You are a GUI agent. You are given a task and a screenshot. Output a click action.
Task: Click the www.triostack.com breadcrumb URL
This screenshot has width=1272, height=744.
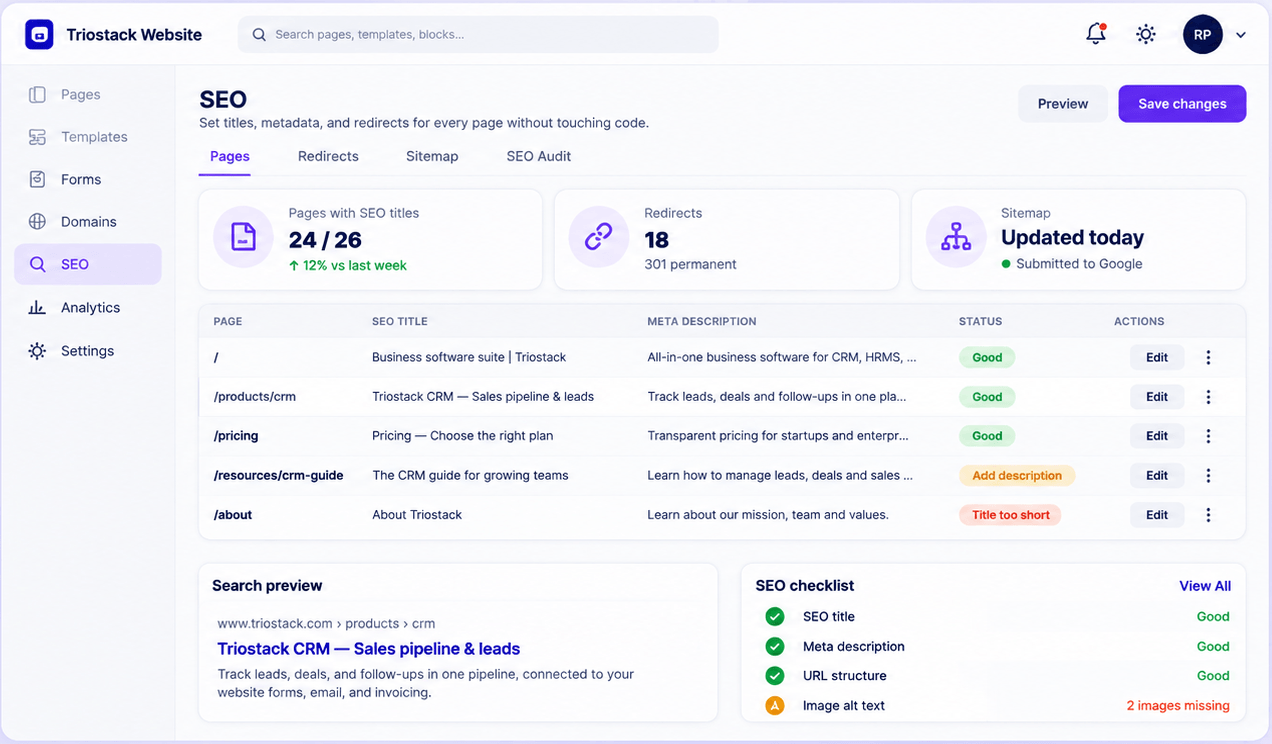point(326,623)
